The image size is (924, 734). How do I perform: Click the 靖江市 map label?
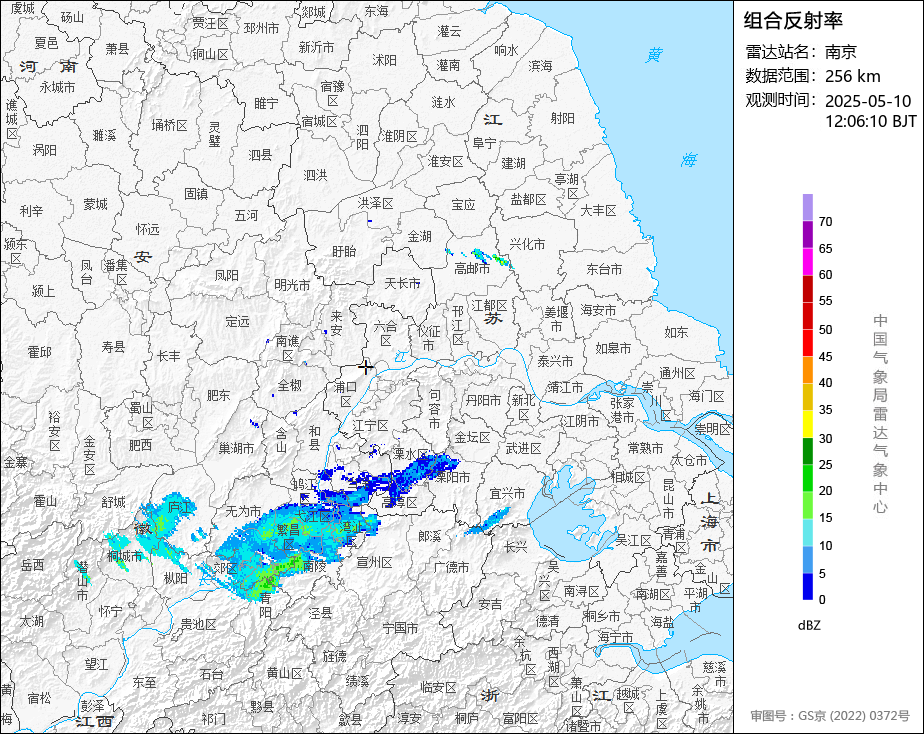(x=565, y=387)
